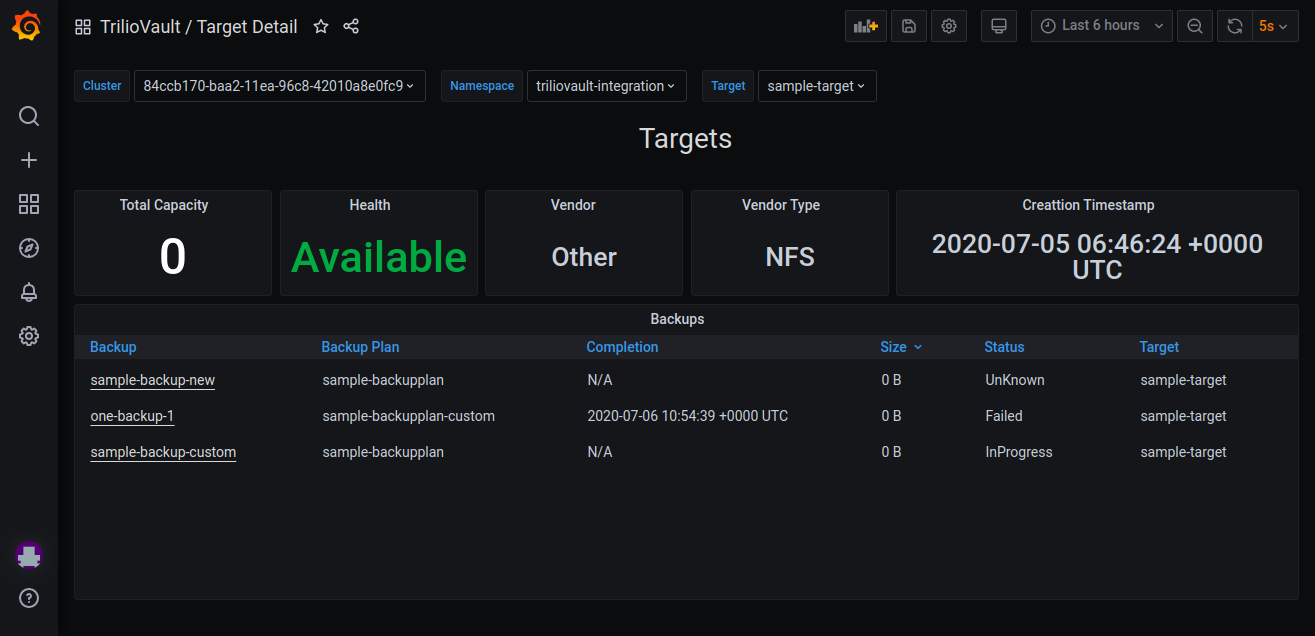
Task: Open the one-backup-1 link
Action: coord(133,416)
